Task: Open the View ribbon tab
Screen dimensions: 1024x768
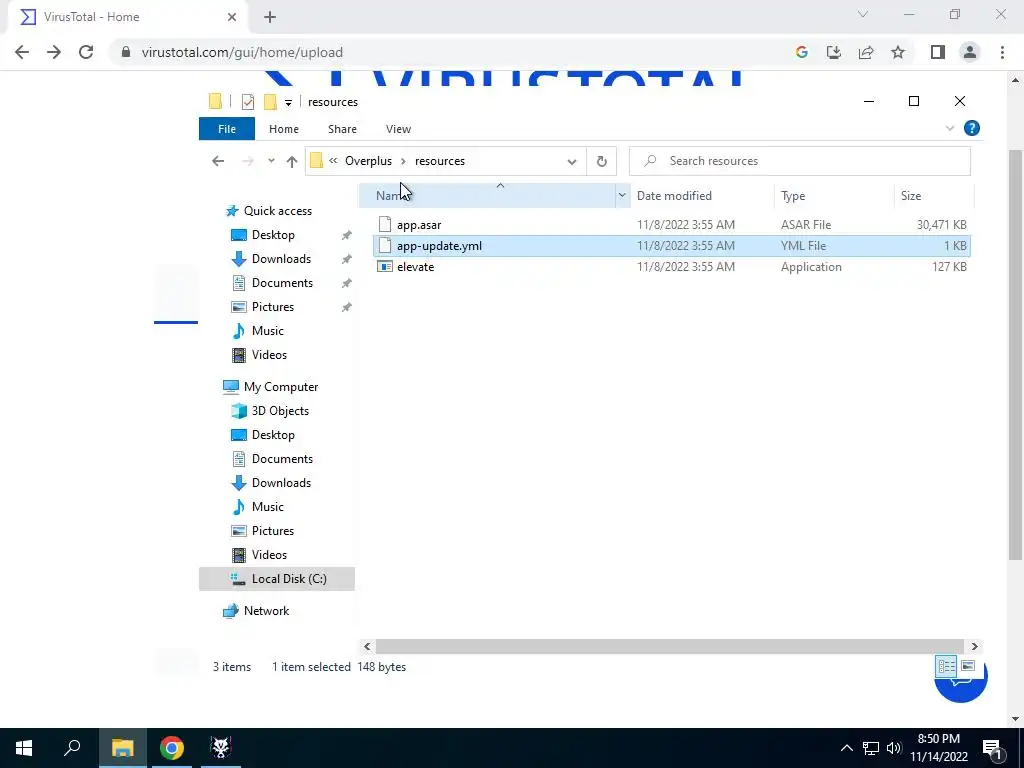Action: [398, 129]
